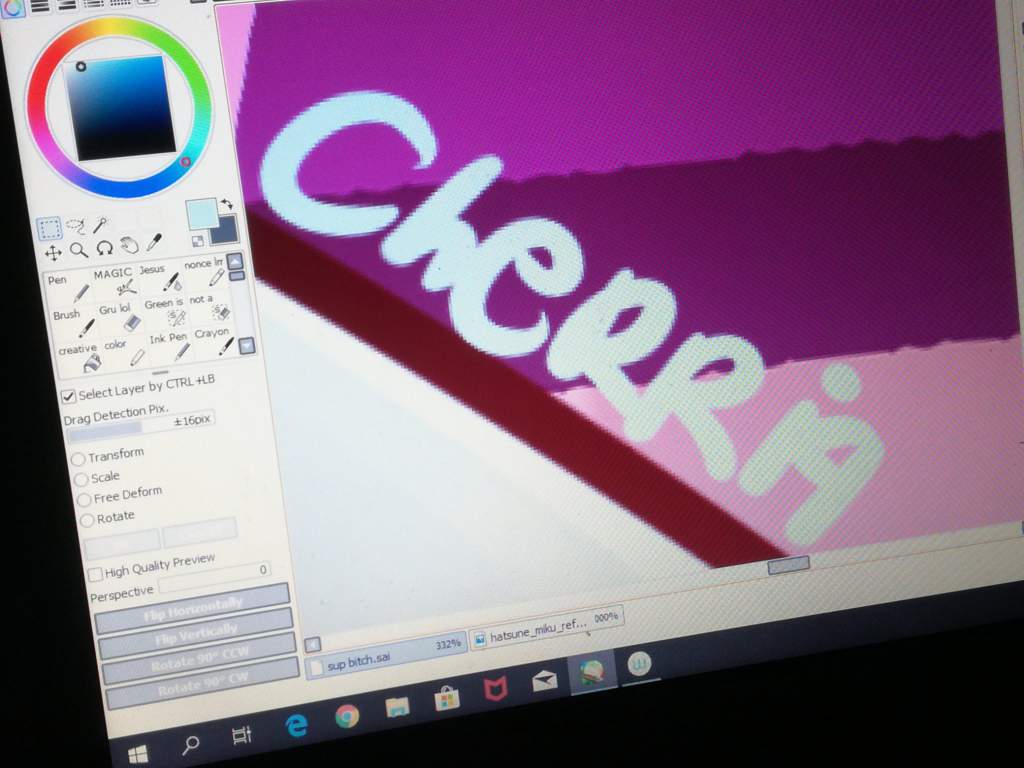Select the transparent color checker icon
Viewport: 1024px width, 768px height.
198,242
